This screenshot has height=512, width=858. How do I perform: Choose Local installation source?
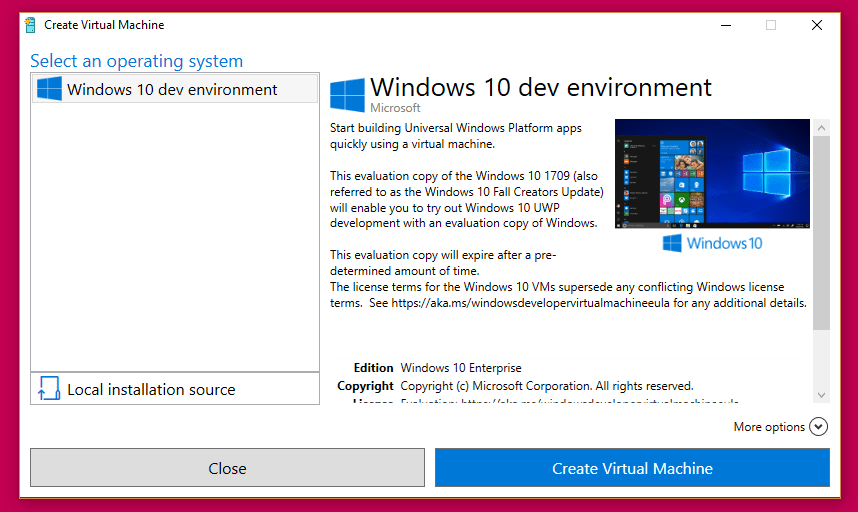[x=175, y=389]
